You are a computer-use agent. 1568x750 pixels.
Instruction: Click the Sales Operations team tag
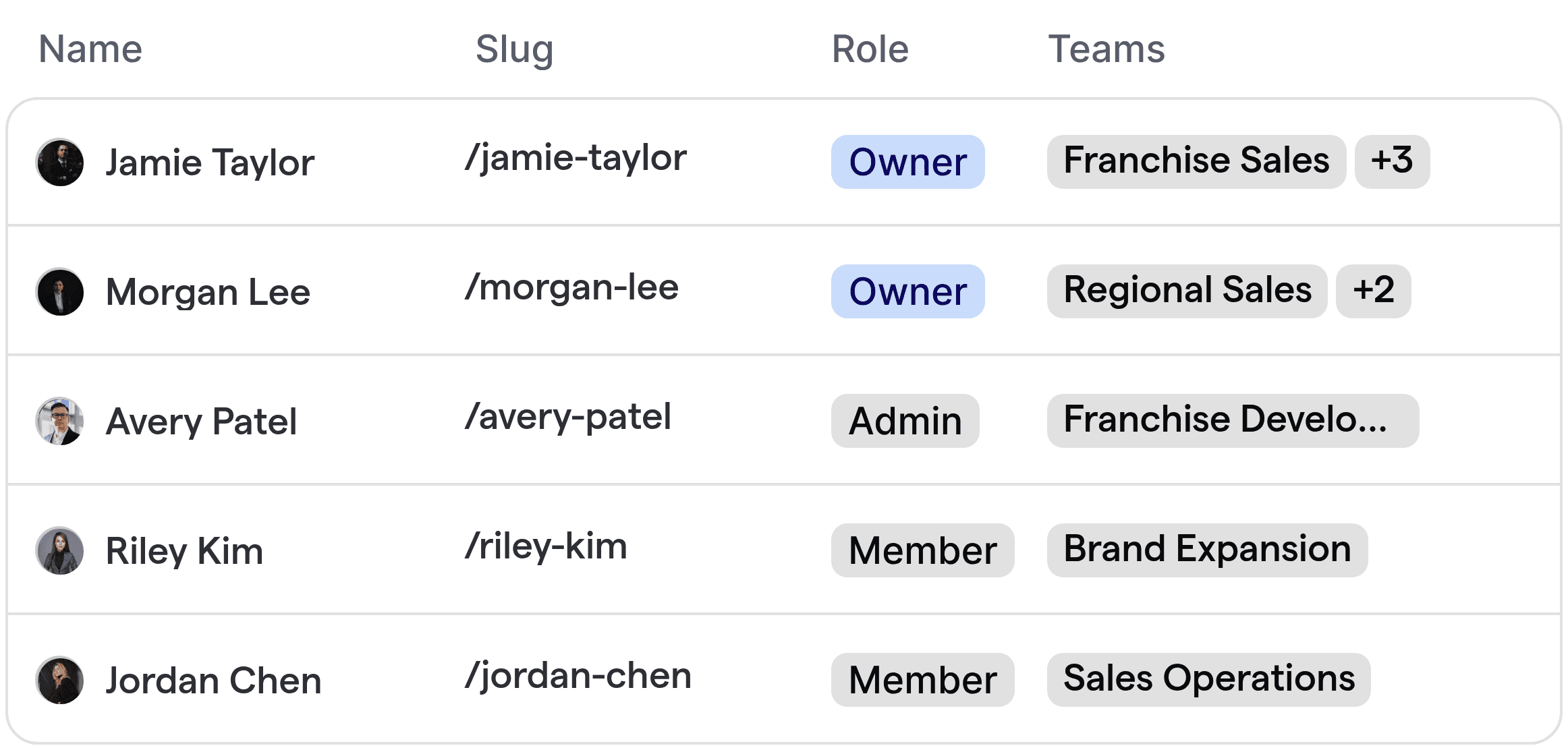(x=1208, y=679)
